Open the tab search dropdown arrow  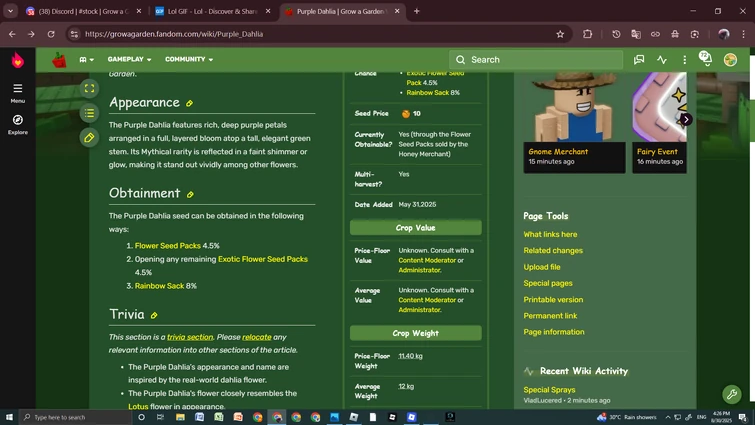[10, 11]
